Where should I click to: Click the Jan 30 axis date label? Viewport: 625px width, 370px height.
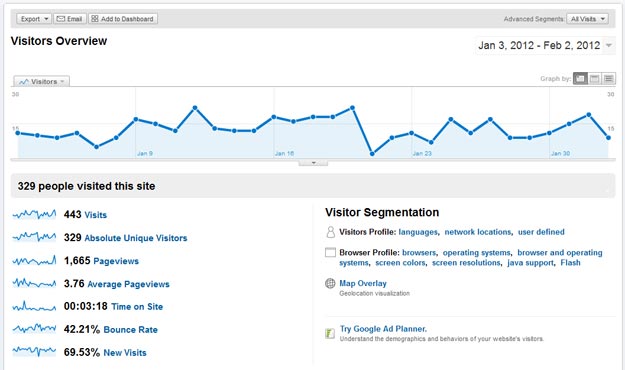[560, 154]
